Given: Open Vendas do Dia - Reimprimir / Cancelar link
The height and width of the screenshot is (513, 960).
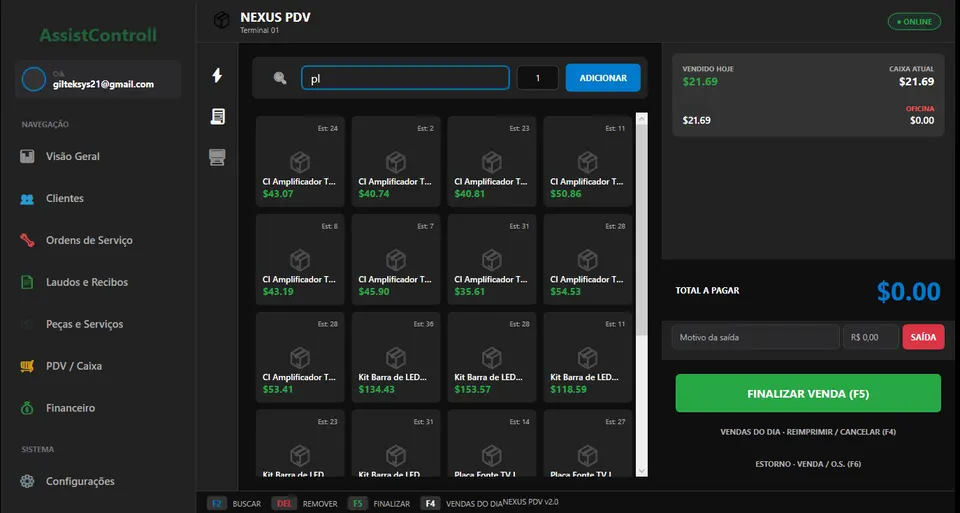Looking at the screenshot, I should (808, 432).
